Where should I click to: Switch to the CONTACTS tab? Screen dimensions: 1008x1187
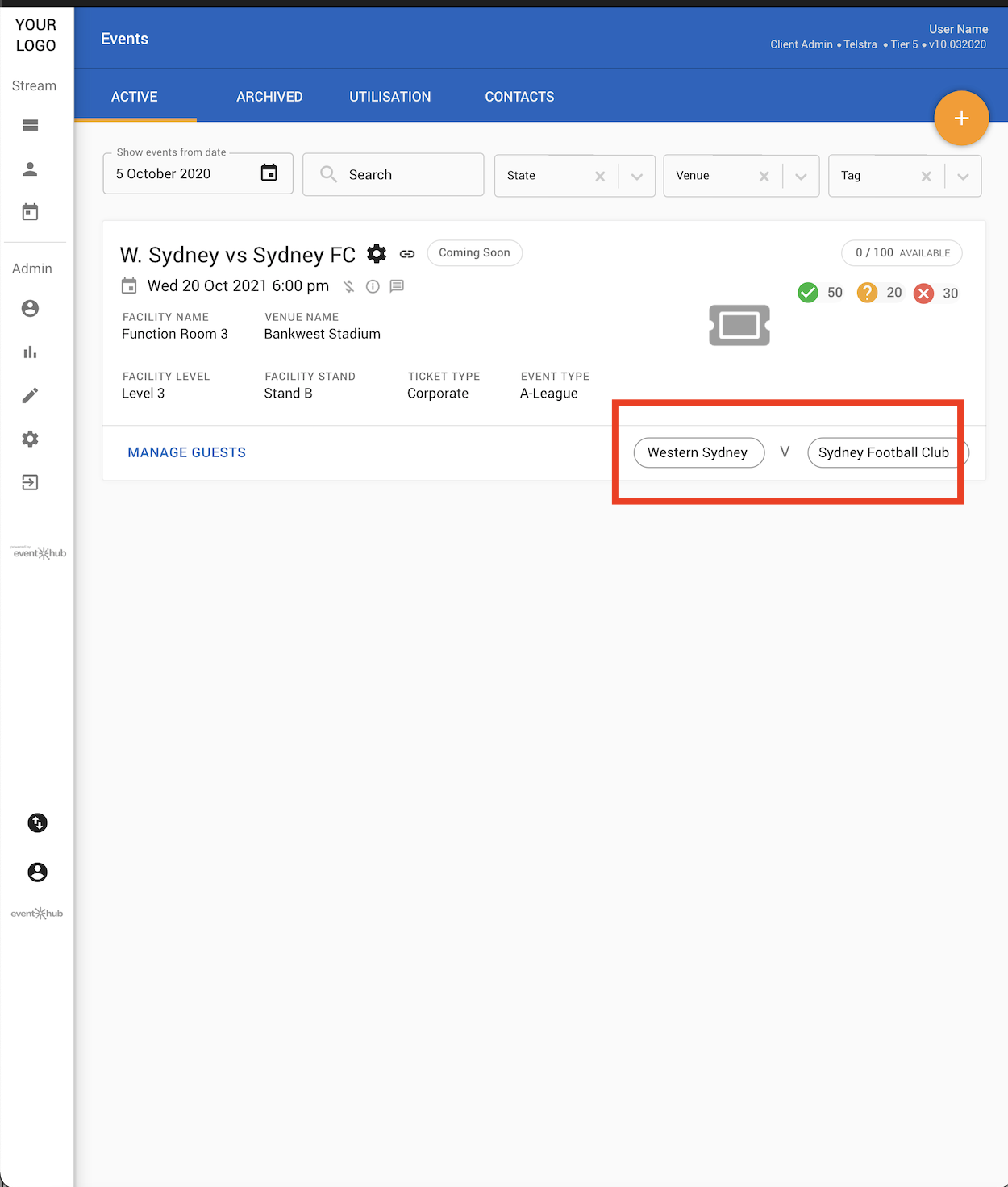coord(519,97)
